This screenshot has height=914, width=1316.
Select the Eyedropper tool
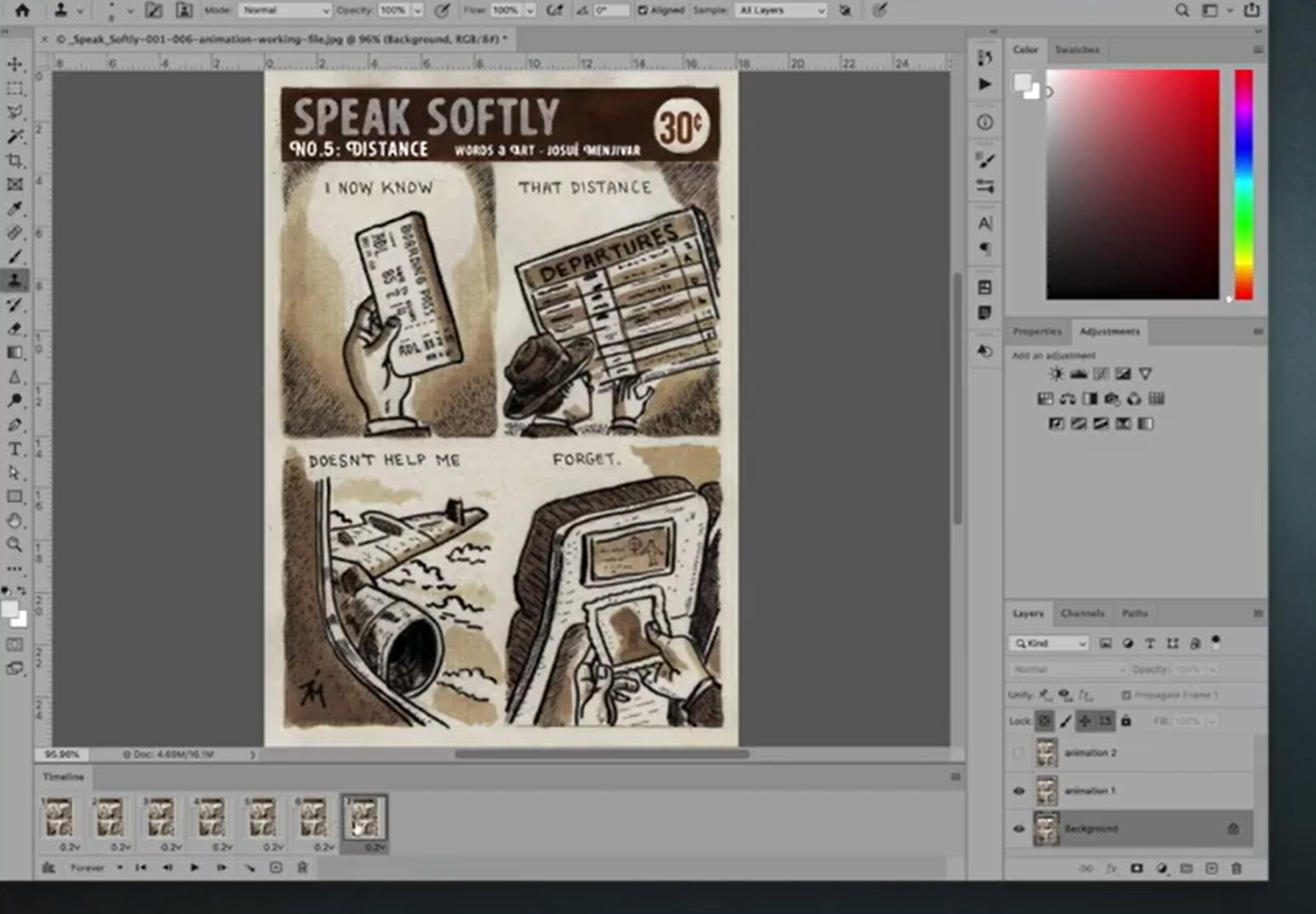(15, 208)
